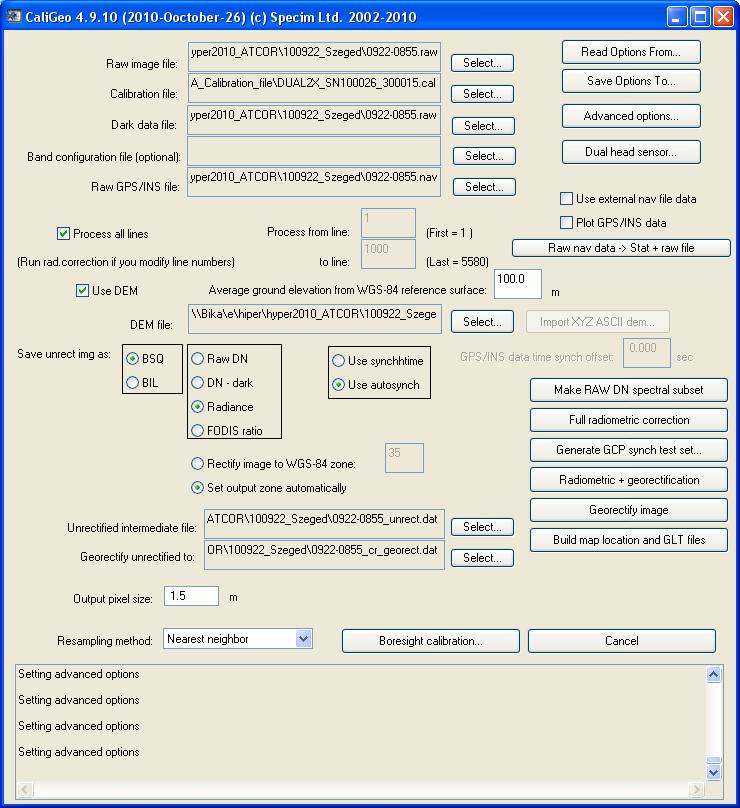This screenshot has height=808, width=740.
Task: Click Generate GCP synch test set
Action: click(x=629, y=450)
